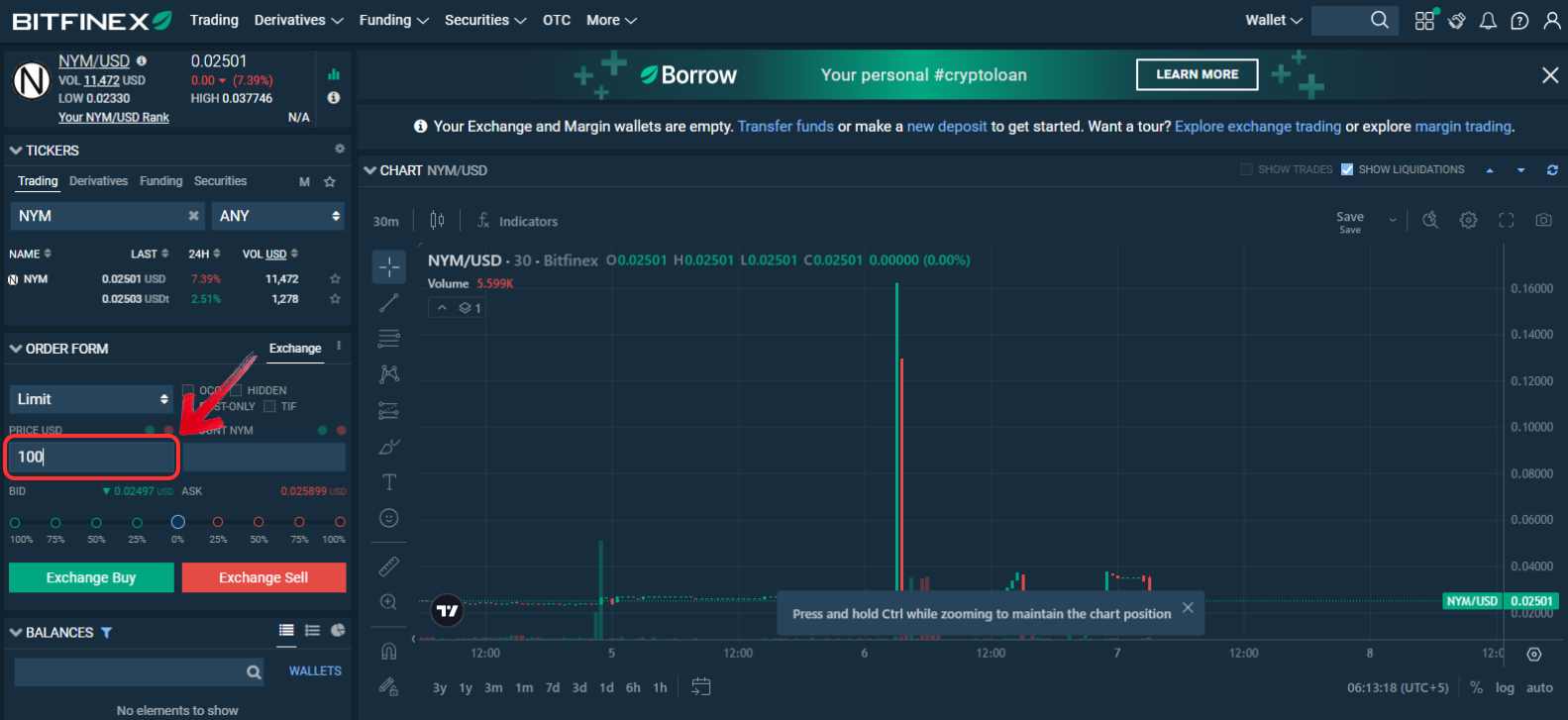Open the handshake affiliate icon
Viewport: 1568px width, 720px height.
(1456, 21)
